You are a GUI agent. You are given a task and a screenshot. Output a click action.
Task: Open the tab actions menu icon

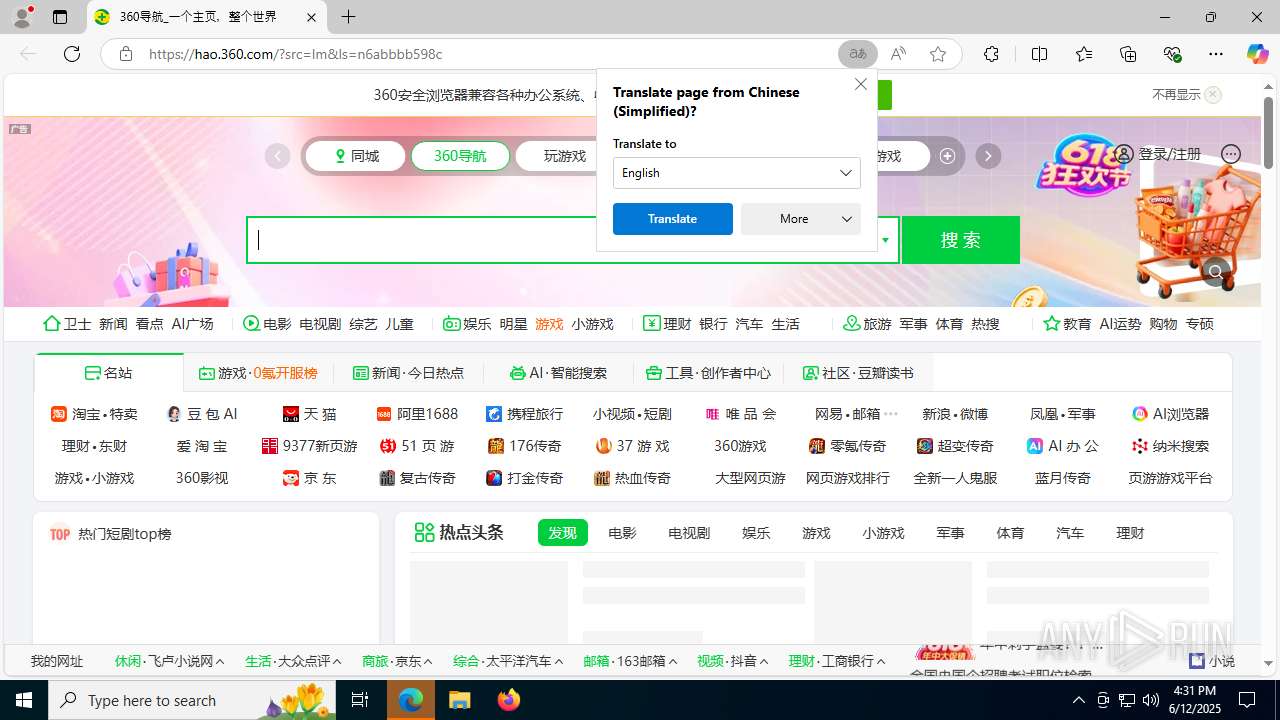[x=60, y=17]
